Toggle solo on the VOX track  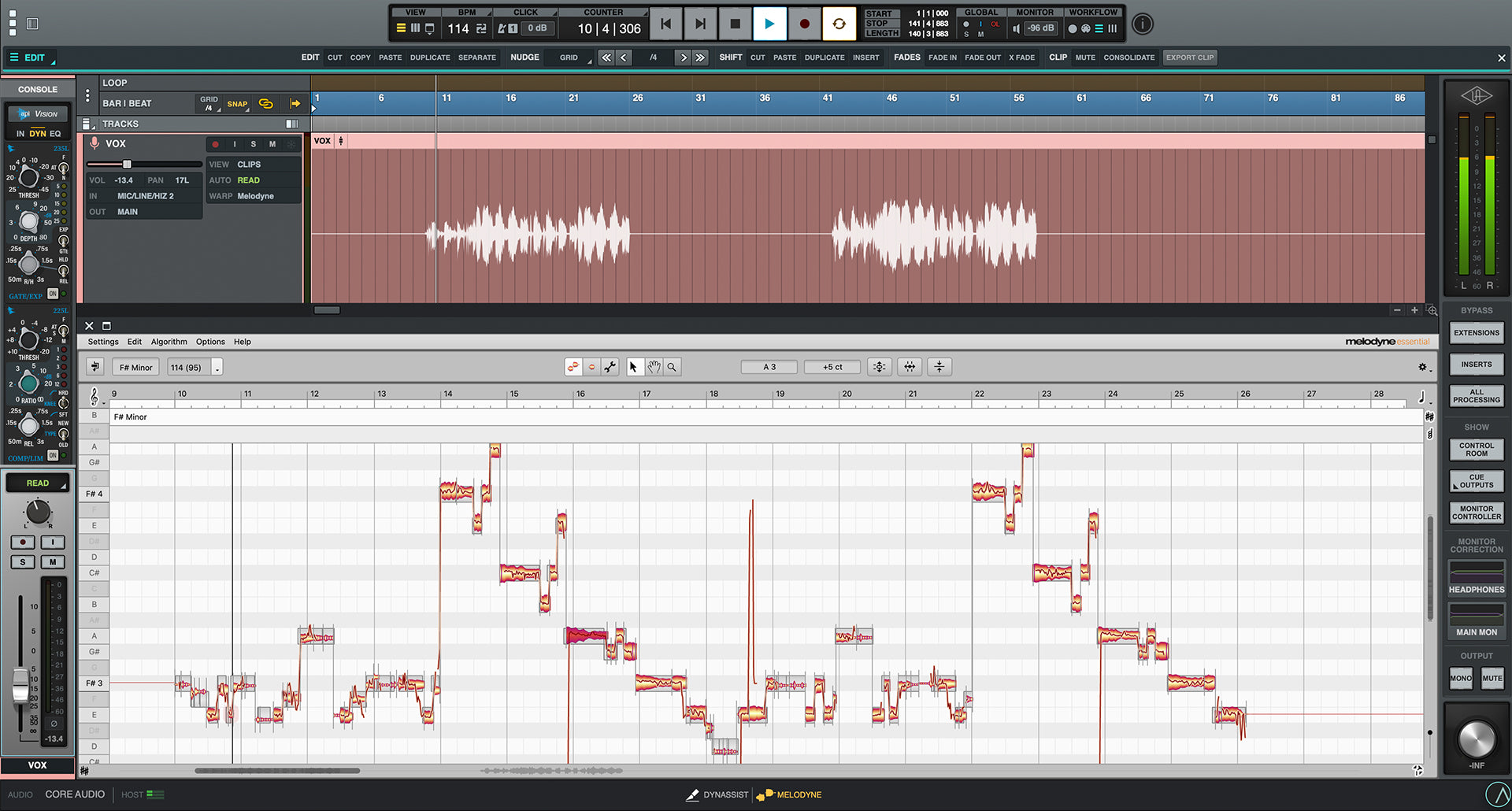(x=253, y=144)
